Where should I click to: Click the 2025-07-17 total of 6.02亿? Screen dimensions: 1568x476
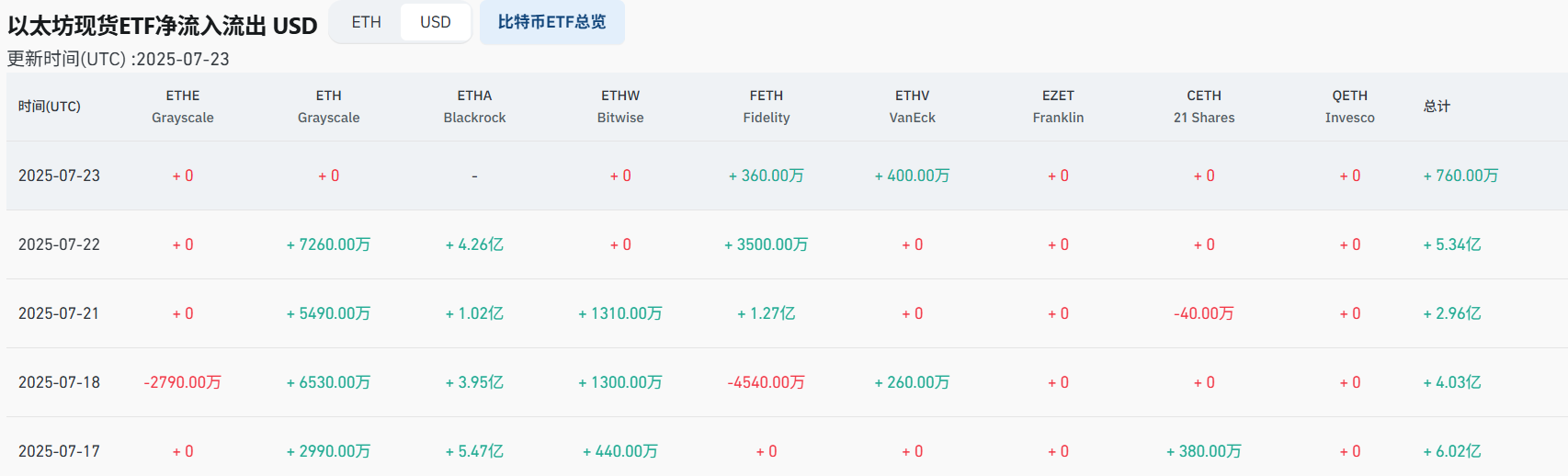click(x=1452, y=451)
